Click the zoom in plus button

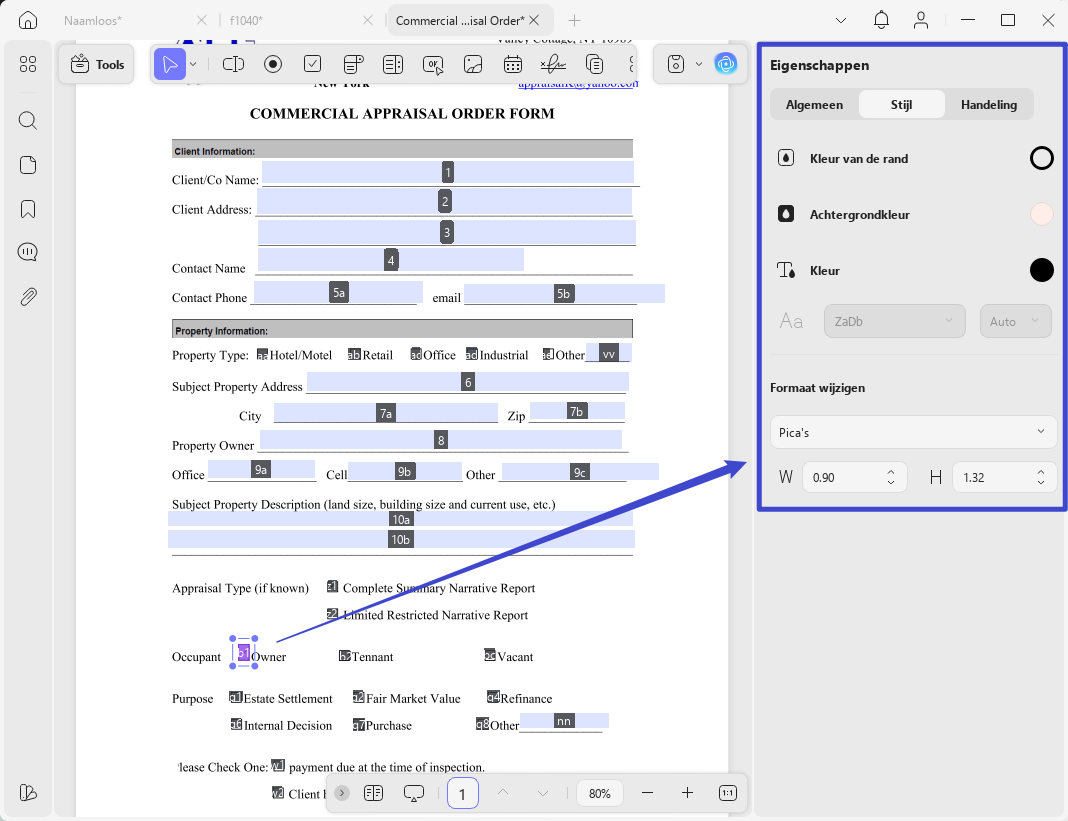(x=687, y=792)
